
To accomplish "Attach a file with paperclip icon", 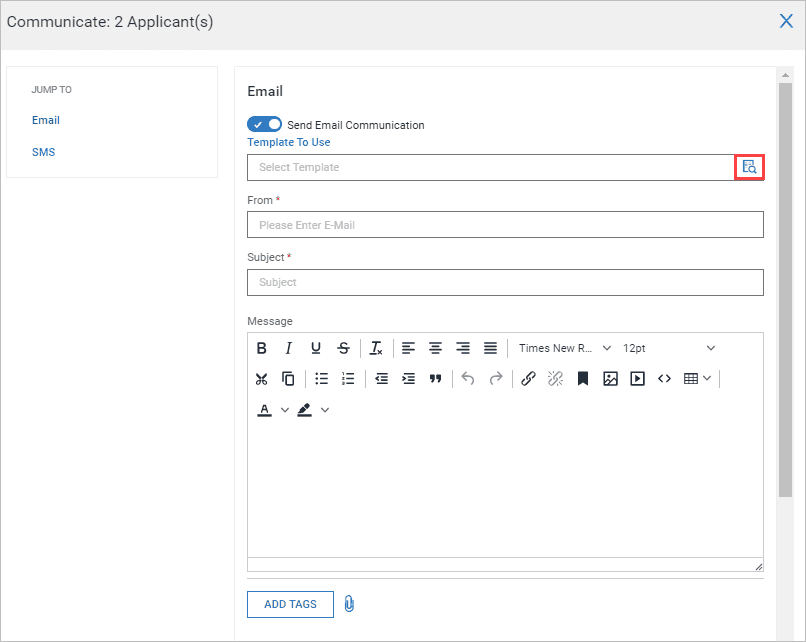I will point(349,603).
